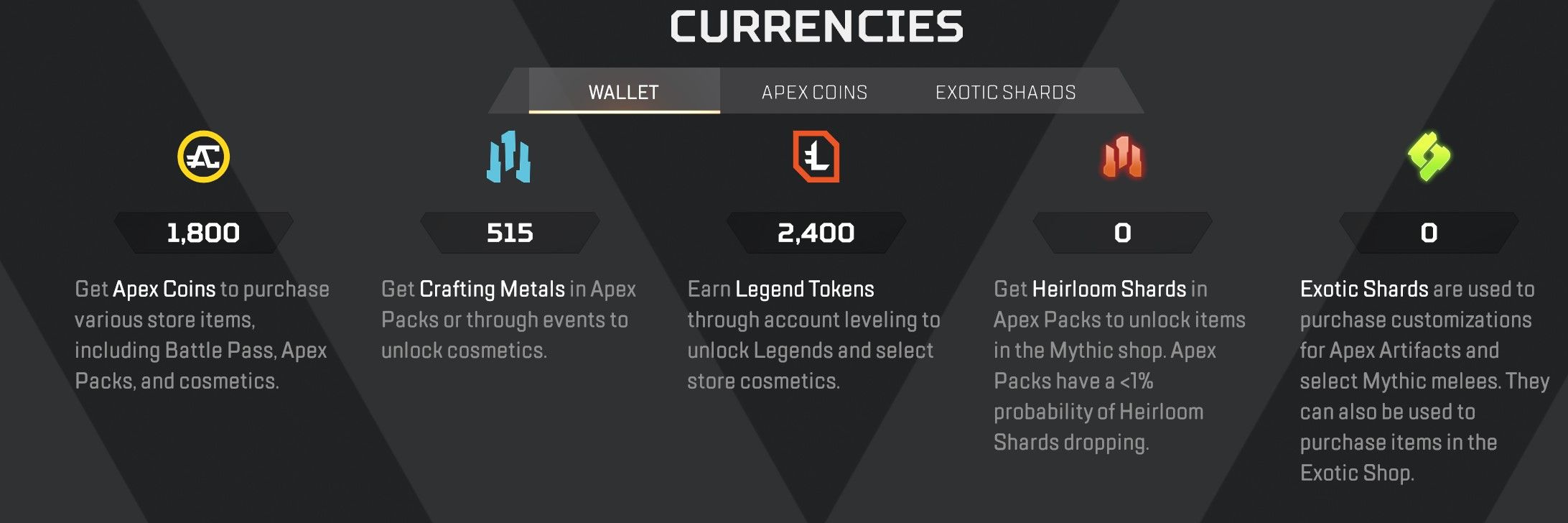Click the red Heirloom Shards icon
Image resolution: width=1568 pixels, height=523 pixels.
pos(1122,157)
